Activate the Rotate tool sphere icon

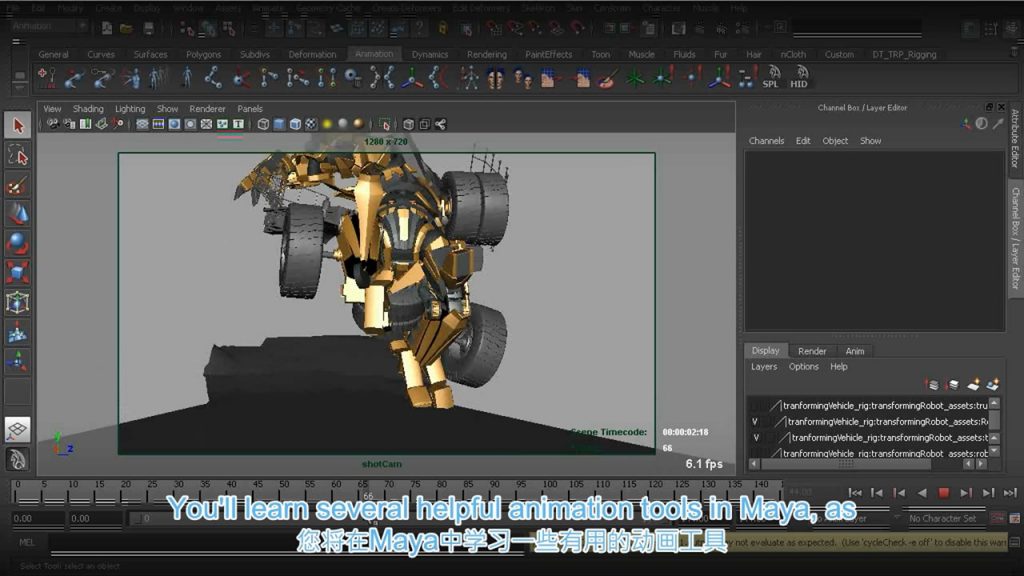tap(18, 243)
